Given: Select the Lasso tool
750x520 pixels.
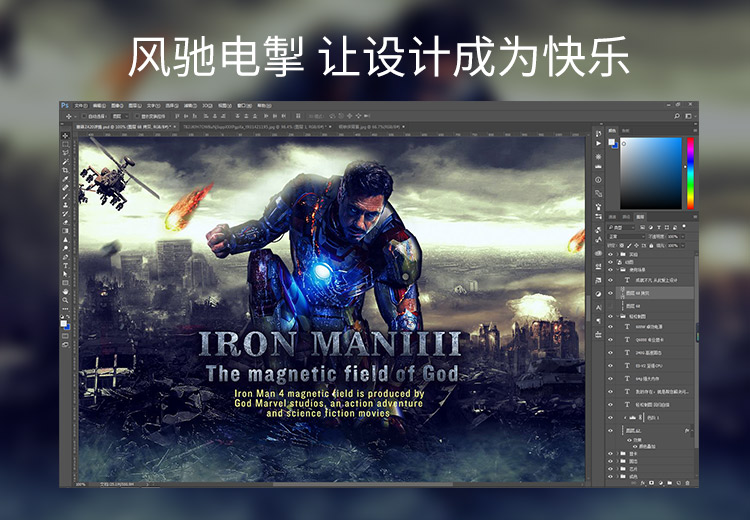Looking at the screenshot, I should [66, 153].
